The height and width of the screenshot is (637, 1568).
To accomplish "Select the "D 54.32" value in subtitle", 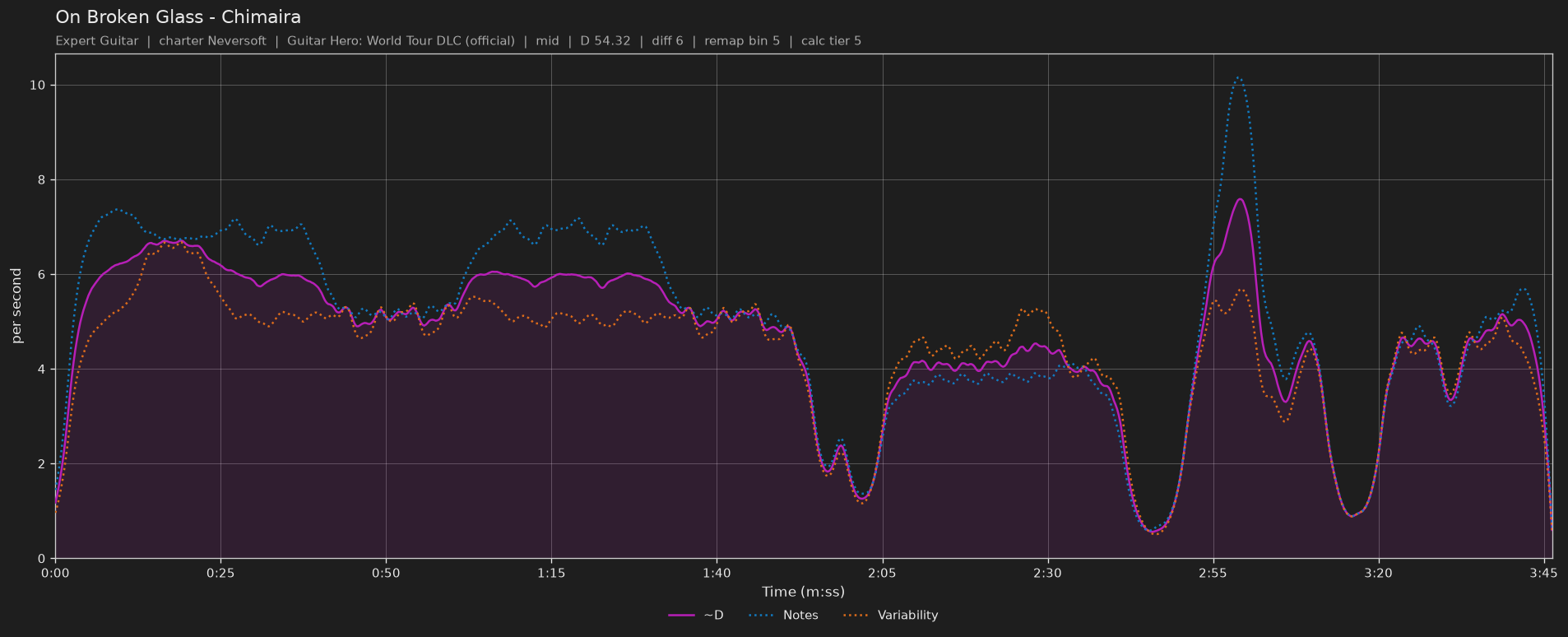I will [x=605, y=41].
